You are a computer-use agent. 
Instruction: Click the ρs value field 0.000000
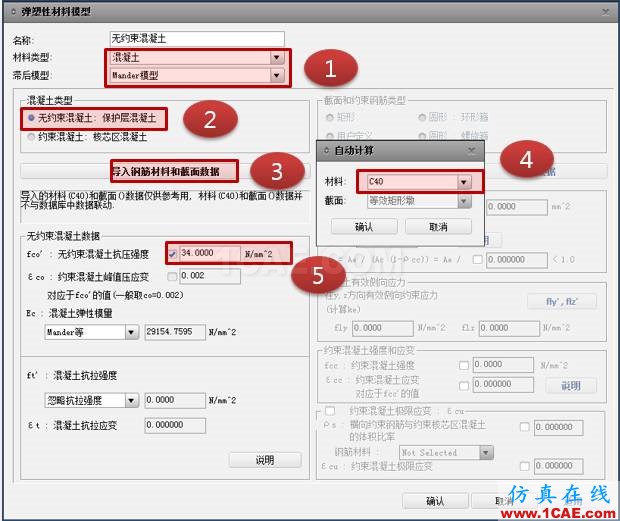coord(558,427)
